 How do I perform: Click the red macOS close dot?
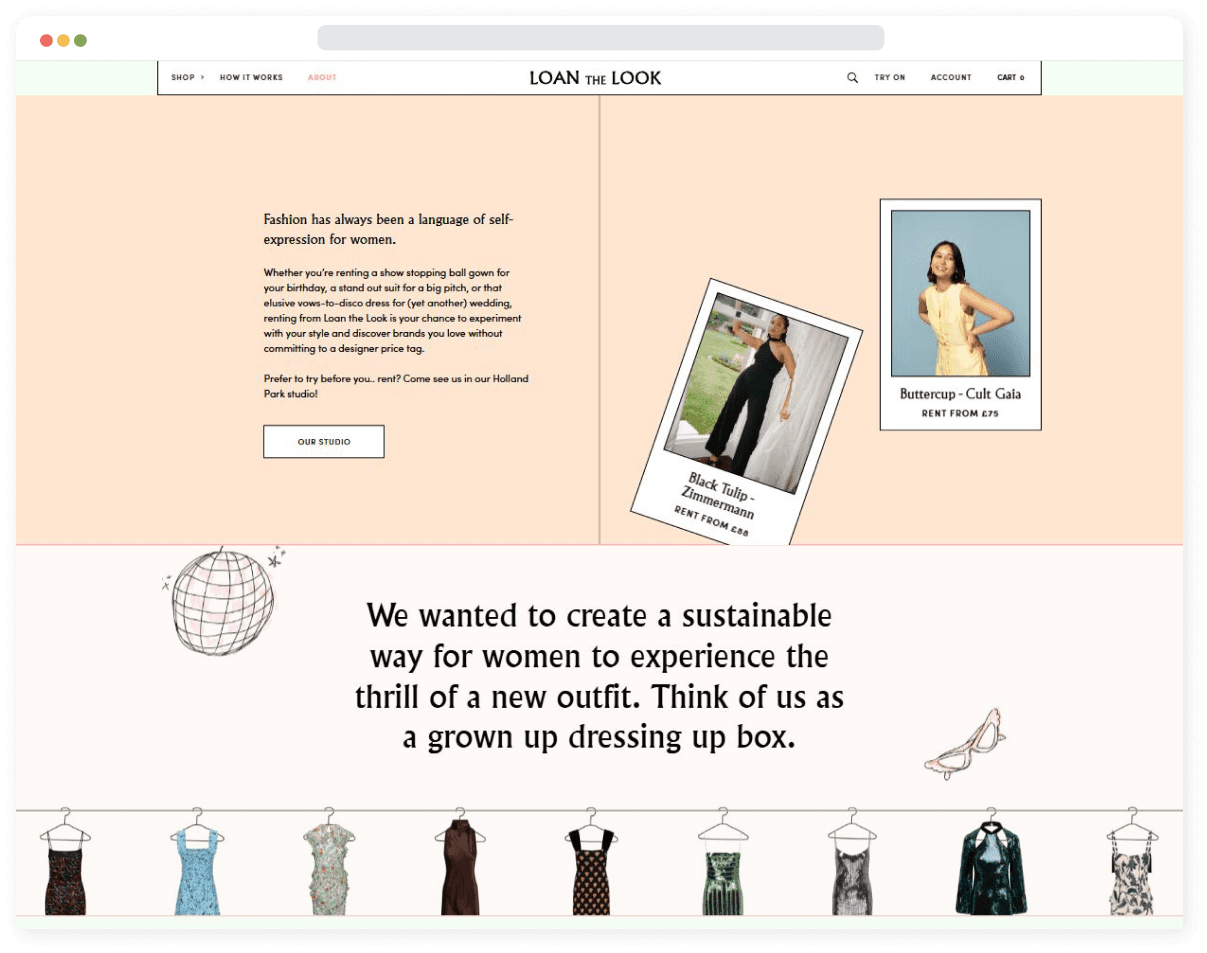(x=46, y=41)
